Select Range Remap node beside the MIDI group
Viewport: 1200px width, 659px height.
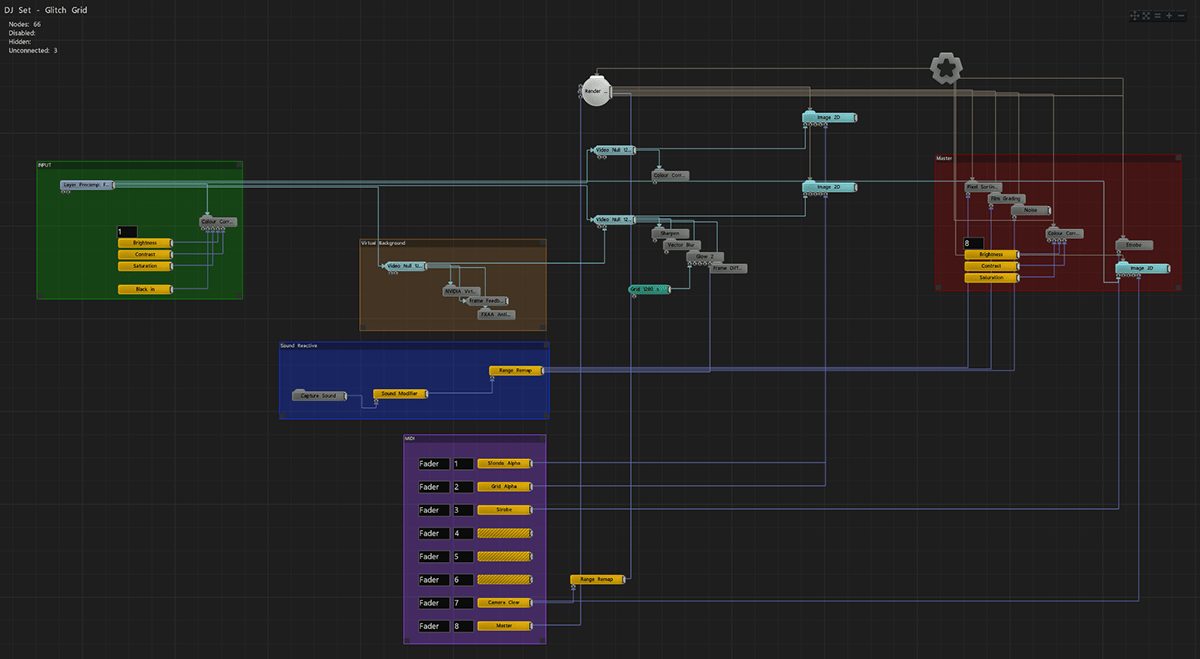click(x=597, y=579)
